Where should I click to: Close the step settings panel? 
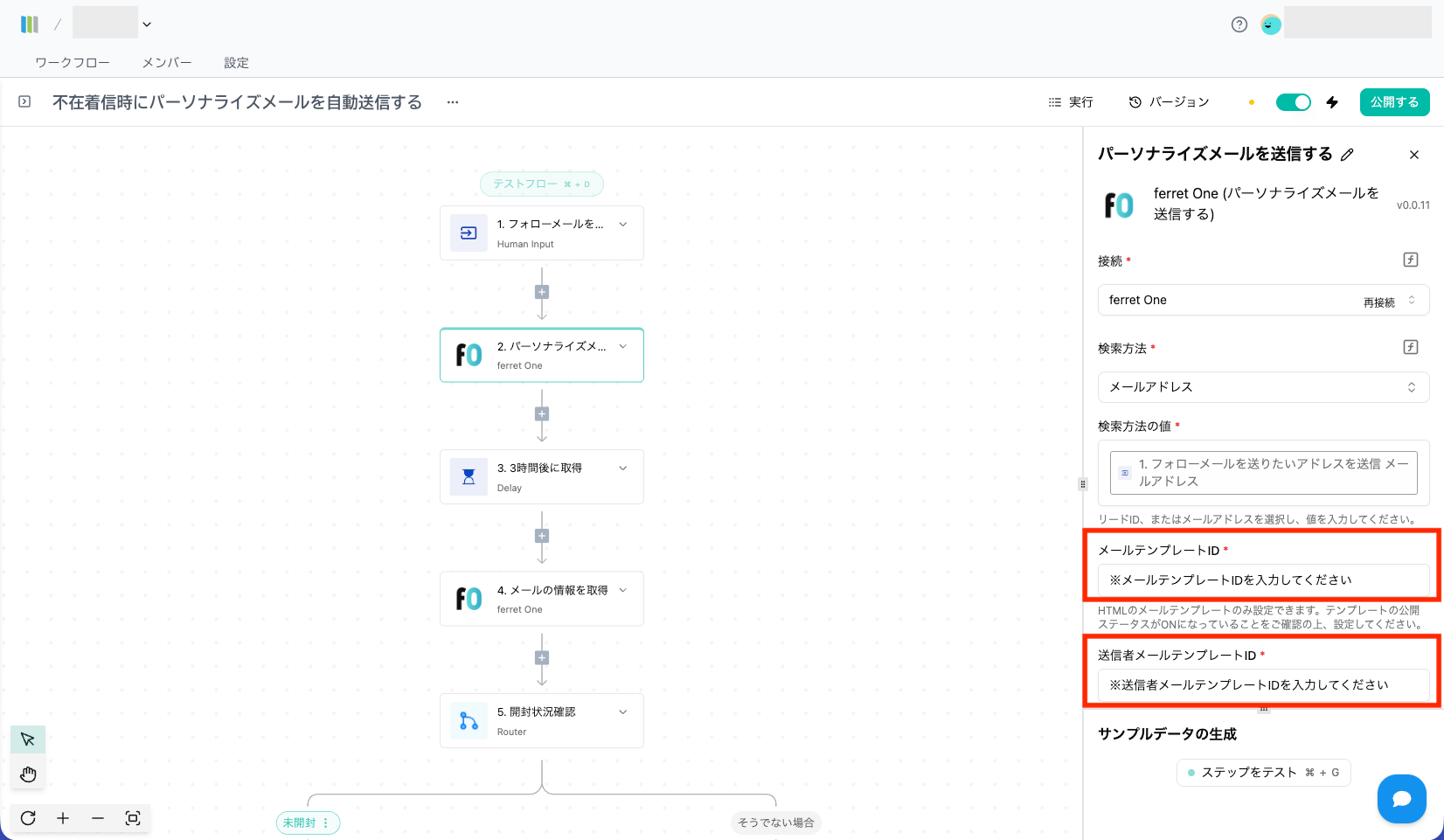pyautogui.click(x=1414, y=155)
